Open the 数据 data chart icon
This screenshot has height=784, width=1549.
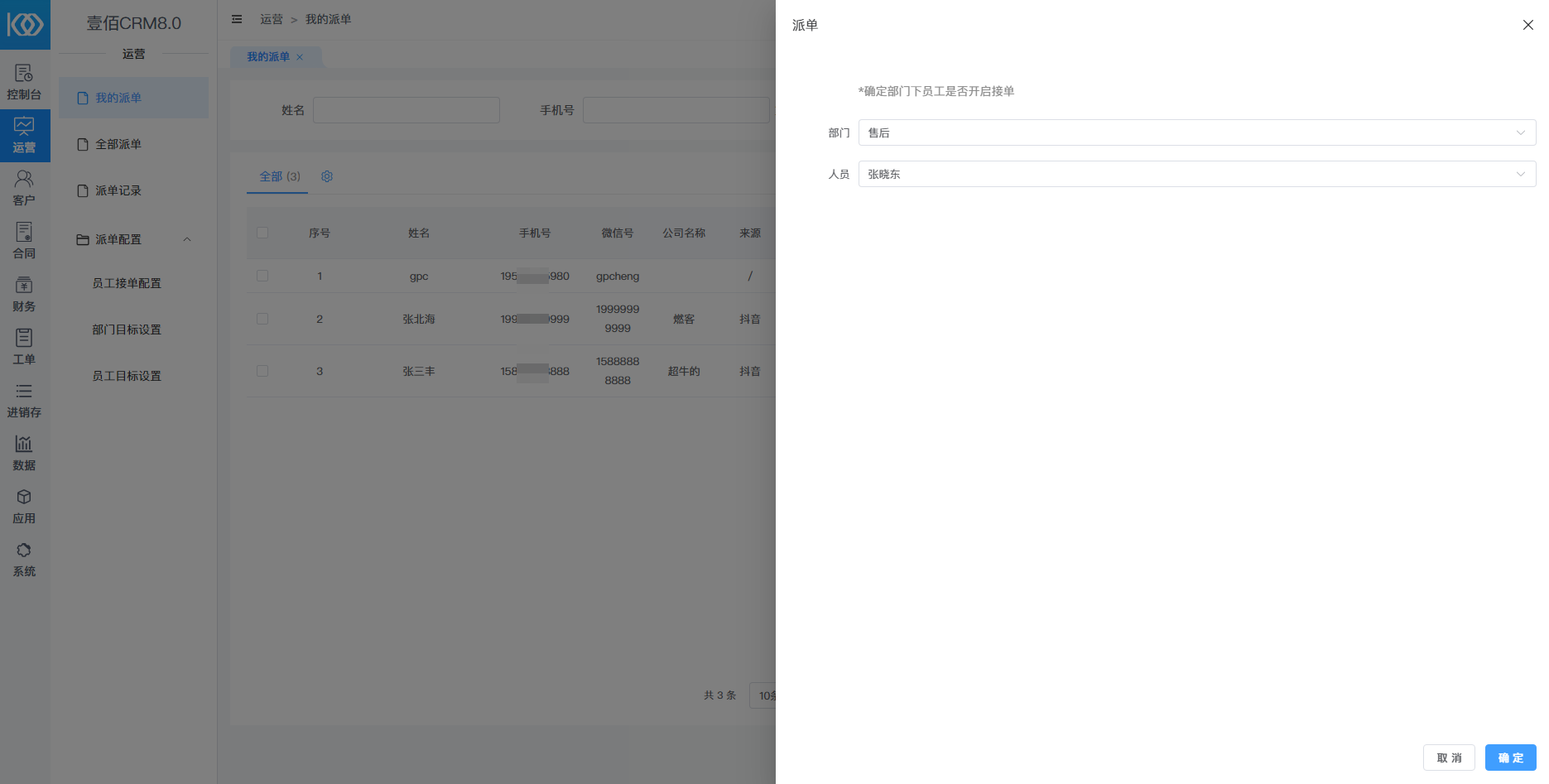coord(24,444)
